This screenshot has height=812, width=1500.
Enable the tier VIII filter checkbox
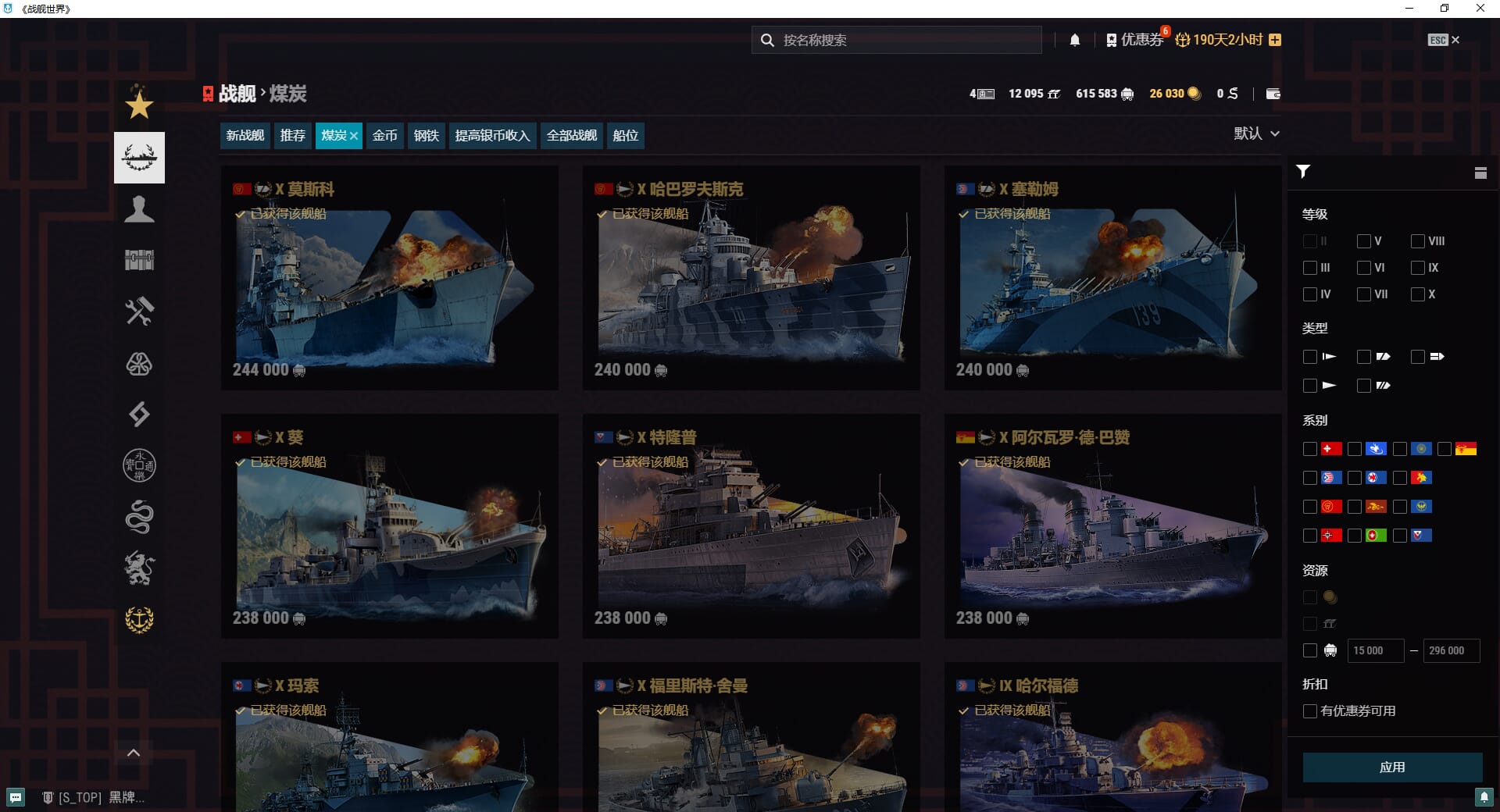1418,241
